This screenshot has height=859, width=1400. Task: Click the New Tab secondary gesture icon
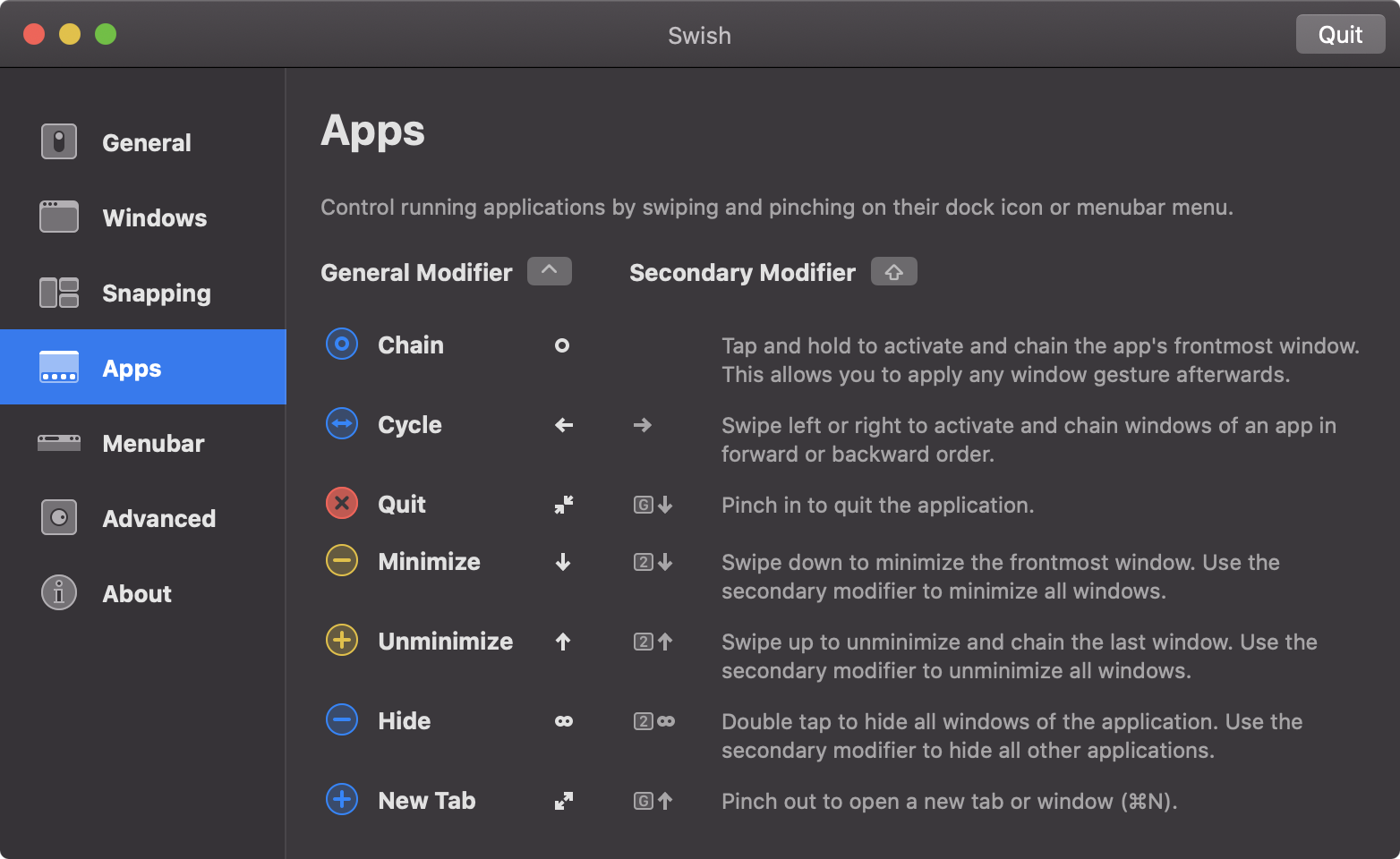pos(653,801)
